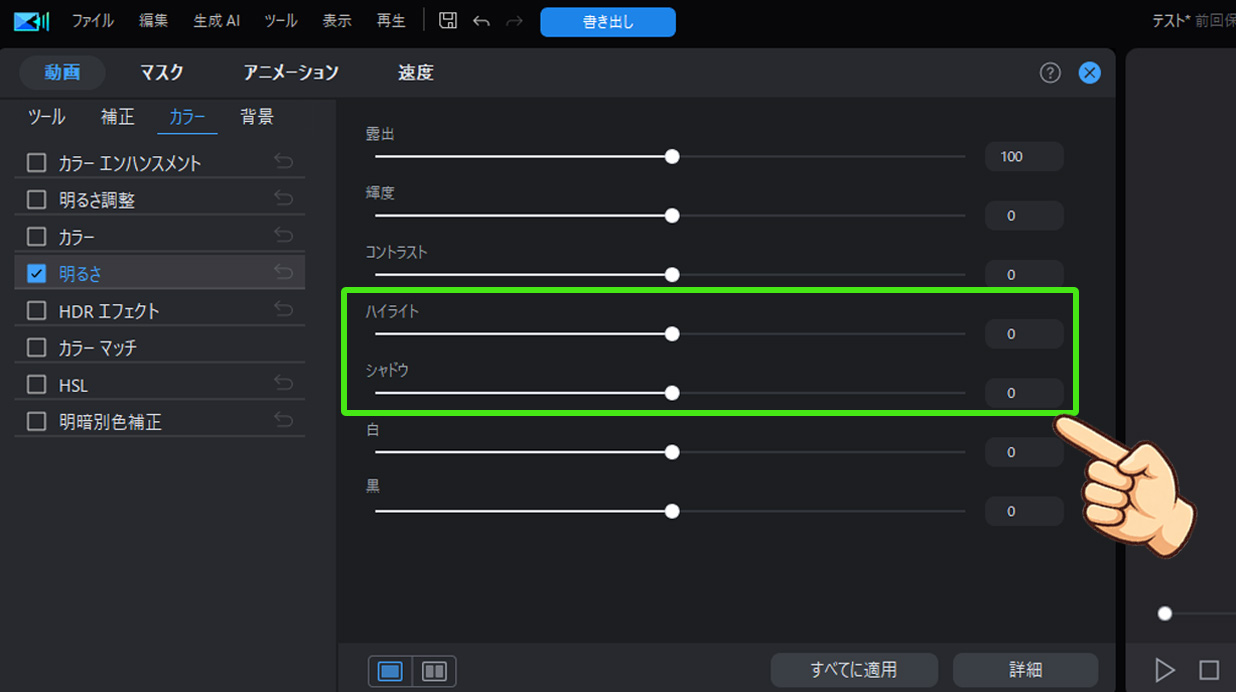Reset the 明るさ adjustment with its undo icon
The width and height of the screenshot is (1236, 692).
click(x=284, y=271)
